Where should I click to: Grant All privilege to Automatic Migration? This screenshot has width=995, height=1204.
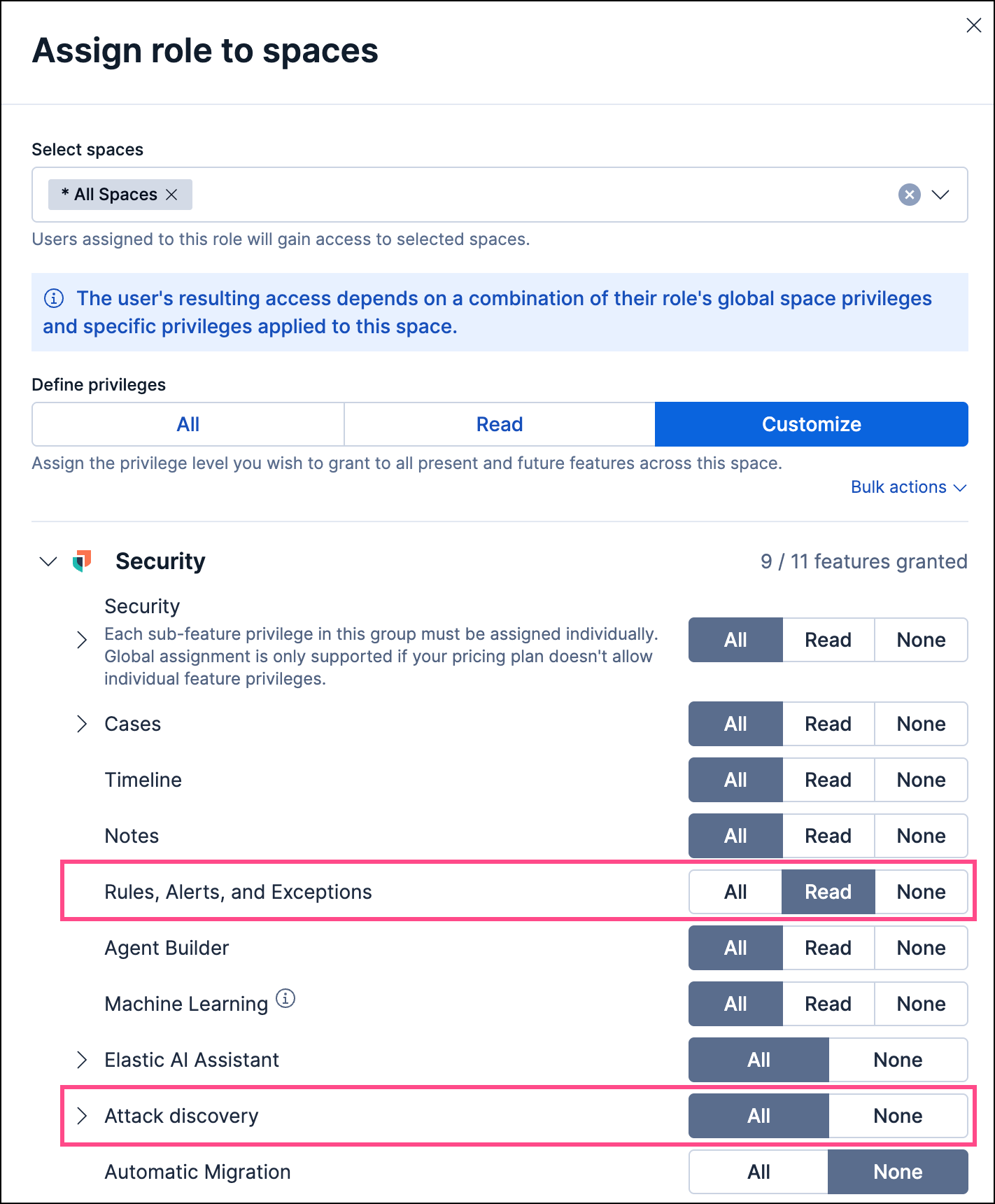758,1171
